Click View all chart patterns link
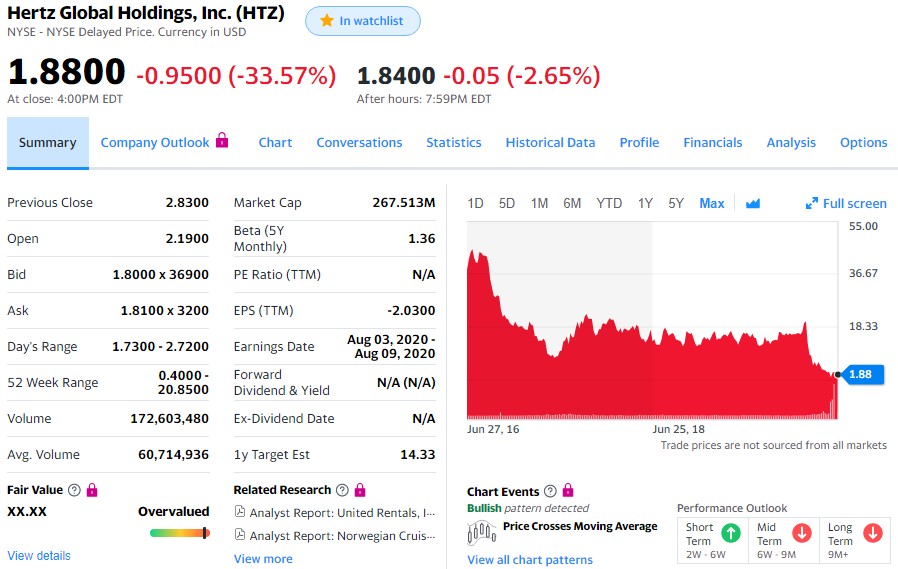The width and height of the screenshot is (898, 569). [530, 560]
